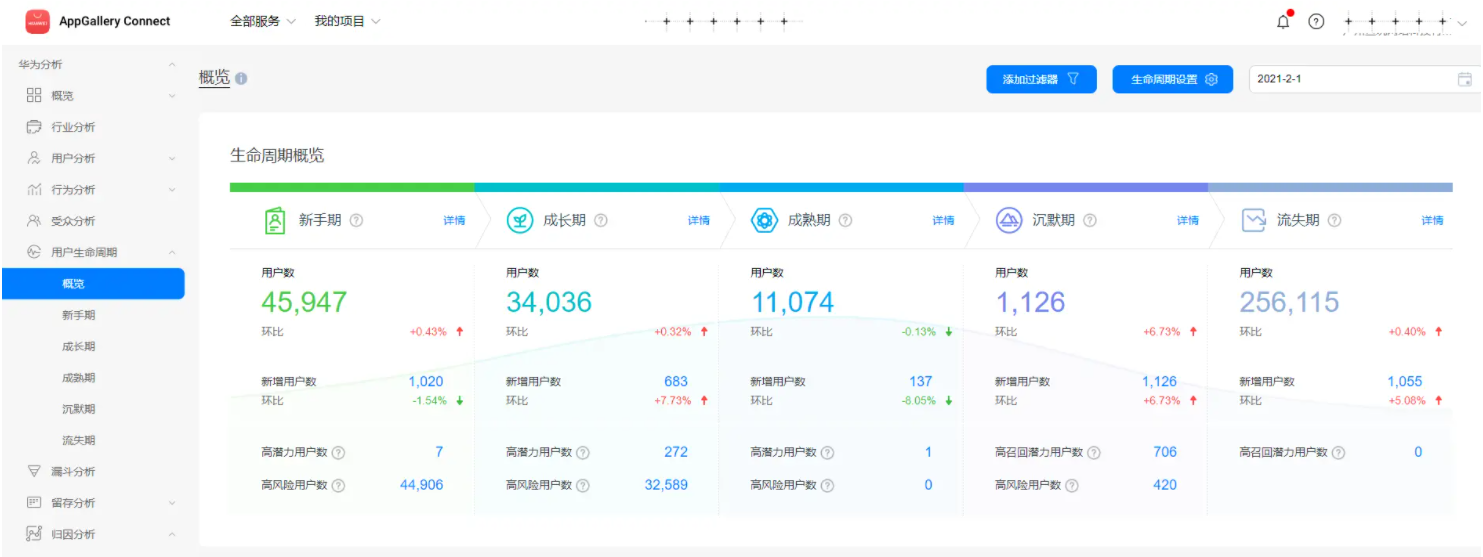Click help icon for 沉默期 高召回潜力用户数
Screen dimensions: 1483x557
(1094, 453)
